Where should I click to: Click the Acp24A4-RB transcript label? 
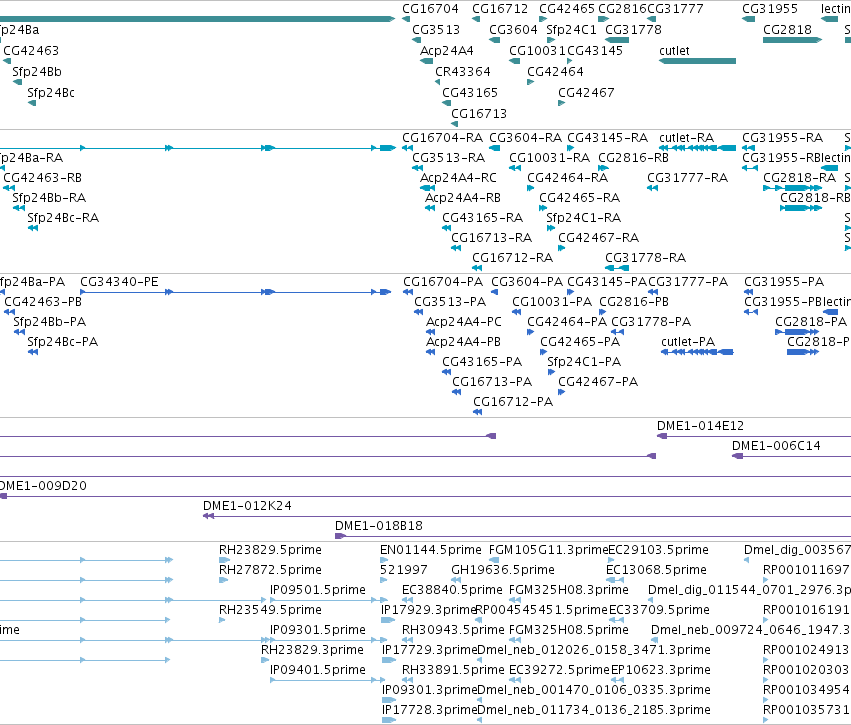[462, 198]
